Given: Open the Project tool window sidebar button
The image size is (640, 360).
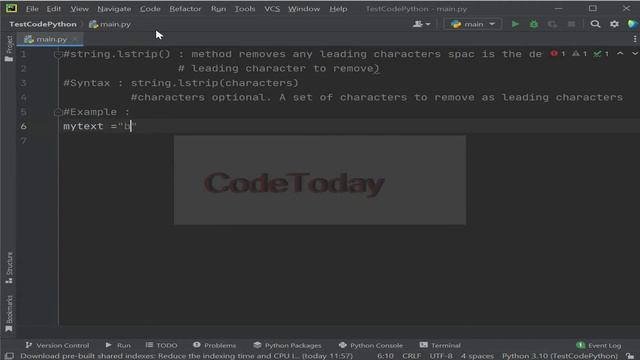Looking at the screenshot, I should 9,48.
